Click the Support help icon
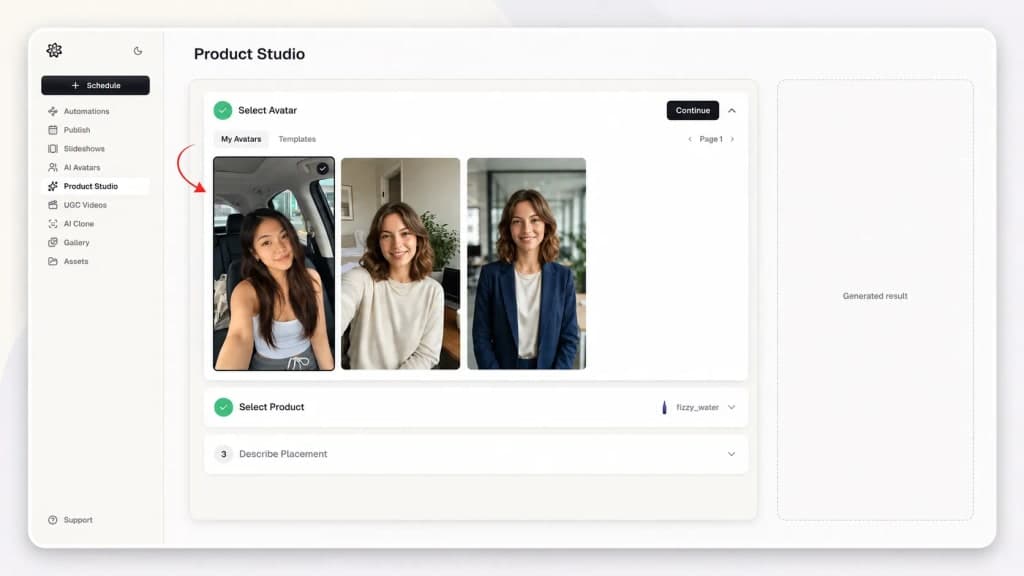Viewport: 1024px width, 576px height. 53,520
